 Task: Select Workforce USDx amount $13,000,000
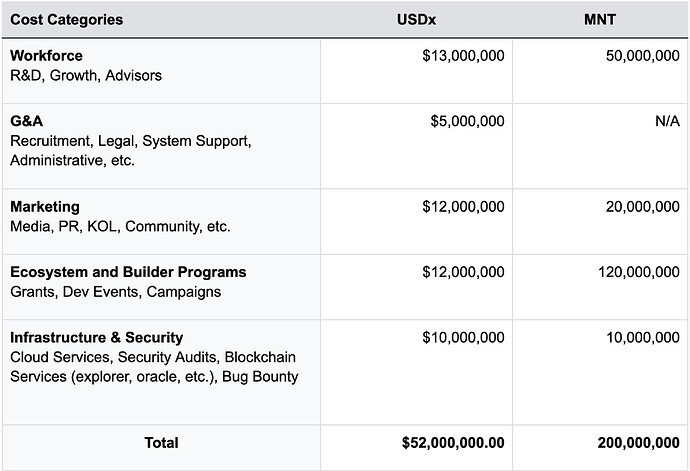coord(464,56)
